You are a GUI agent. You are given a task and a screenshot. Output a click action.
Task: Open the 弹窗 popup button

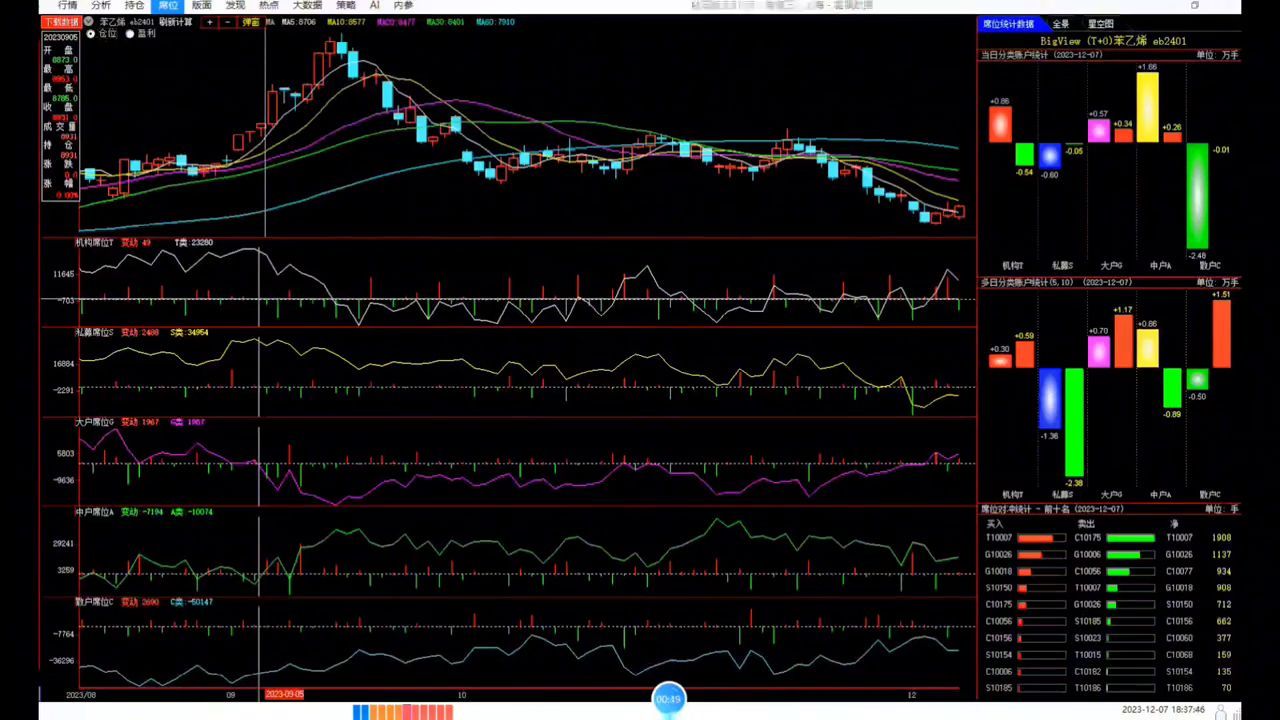click(251, 22)
